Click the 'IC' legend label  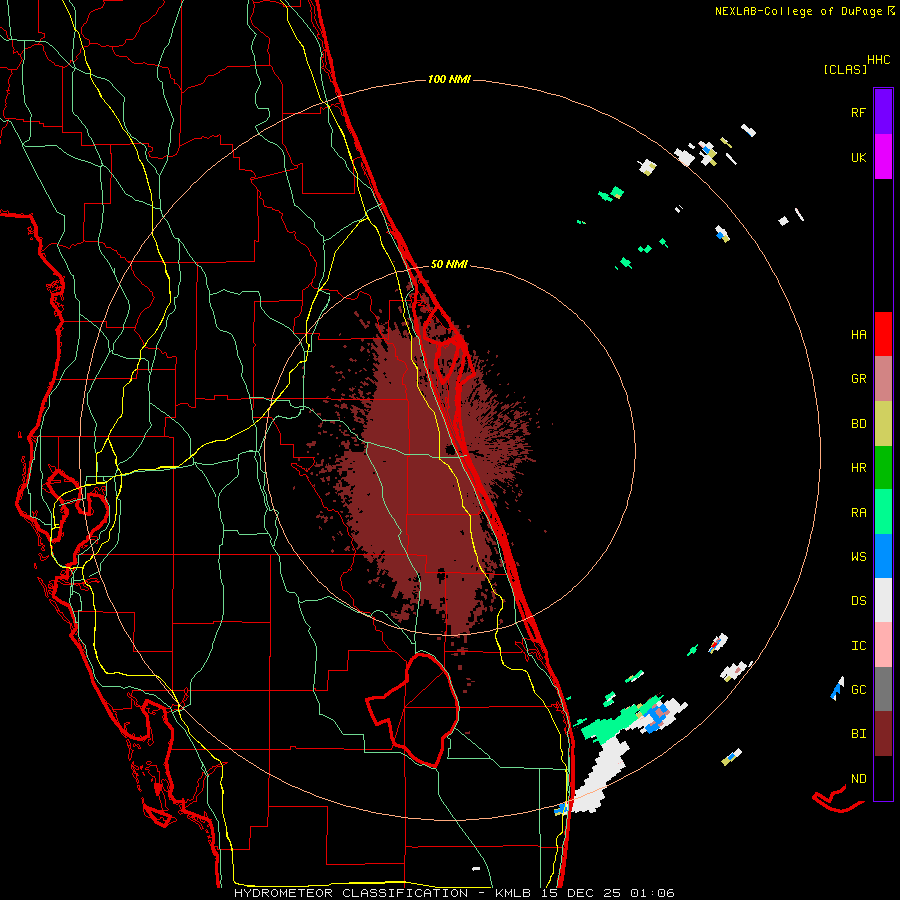click(x=859, y=646)
